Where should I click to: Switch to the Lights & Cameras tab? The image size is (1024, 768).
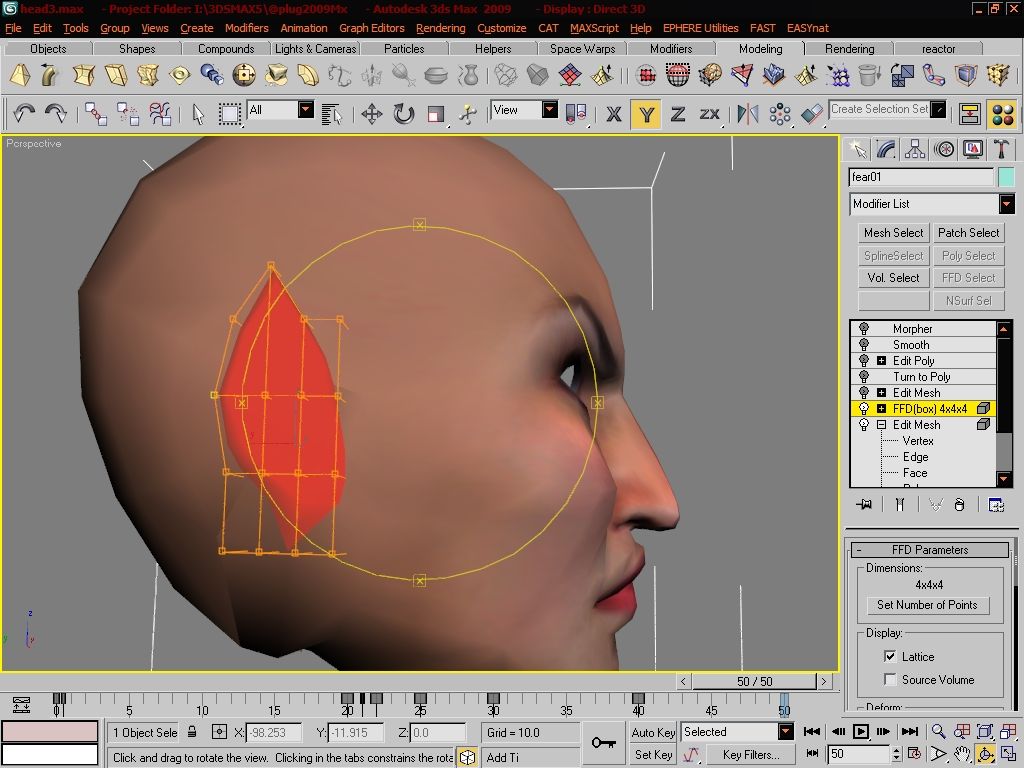(315, 48)
